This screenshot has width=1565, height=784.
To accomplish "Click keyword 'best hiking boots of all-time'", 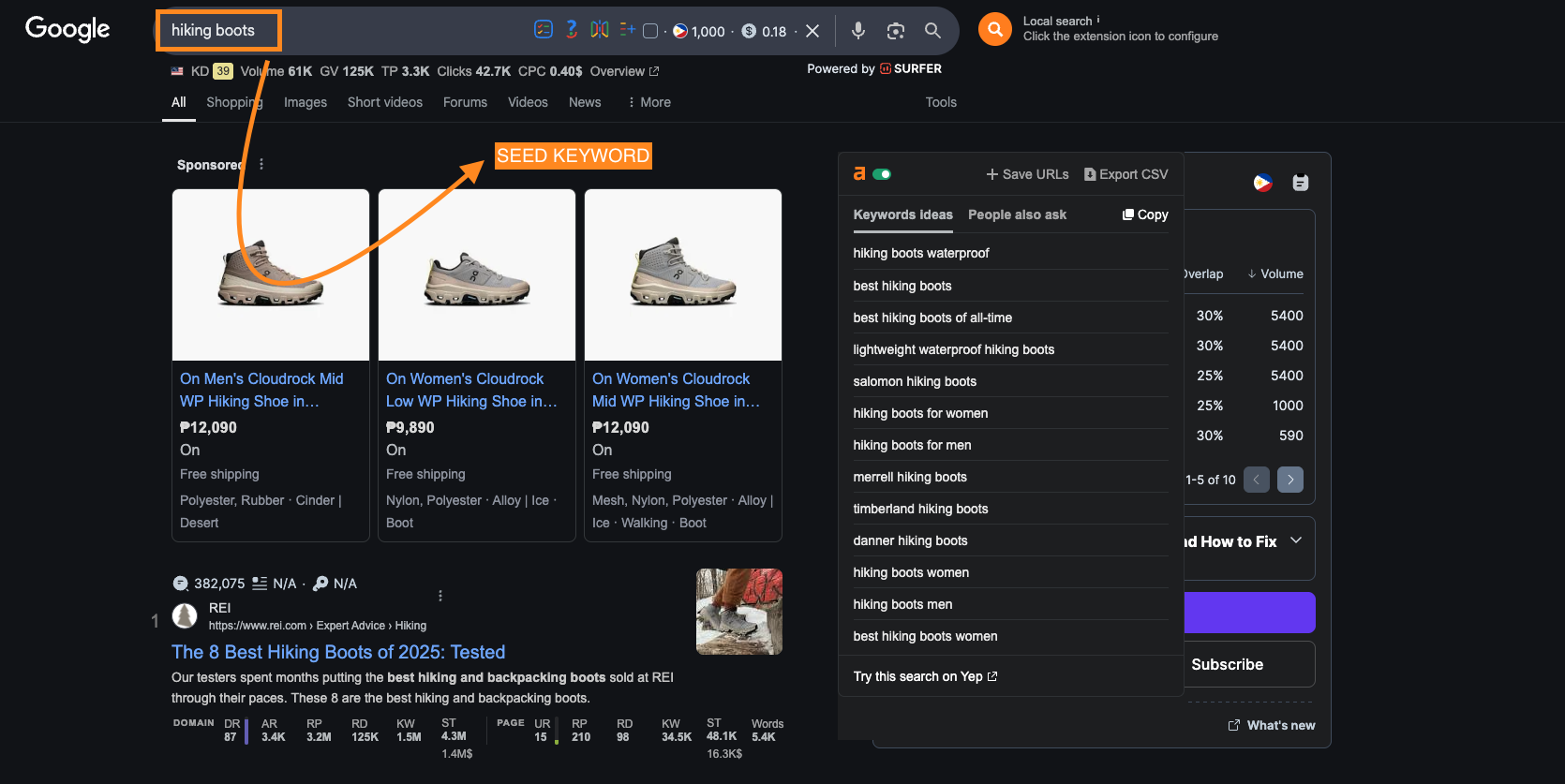I will pos(932,318).
